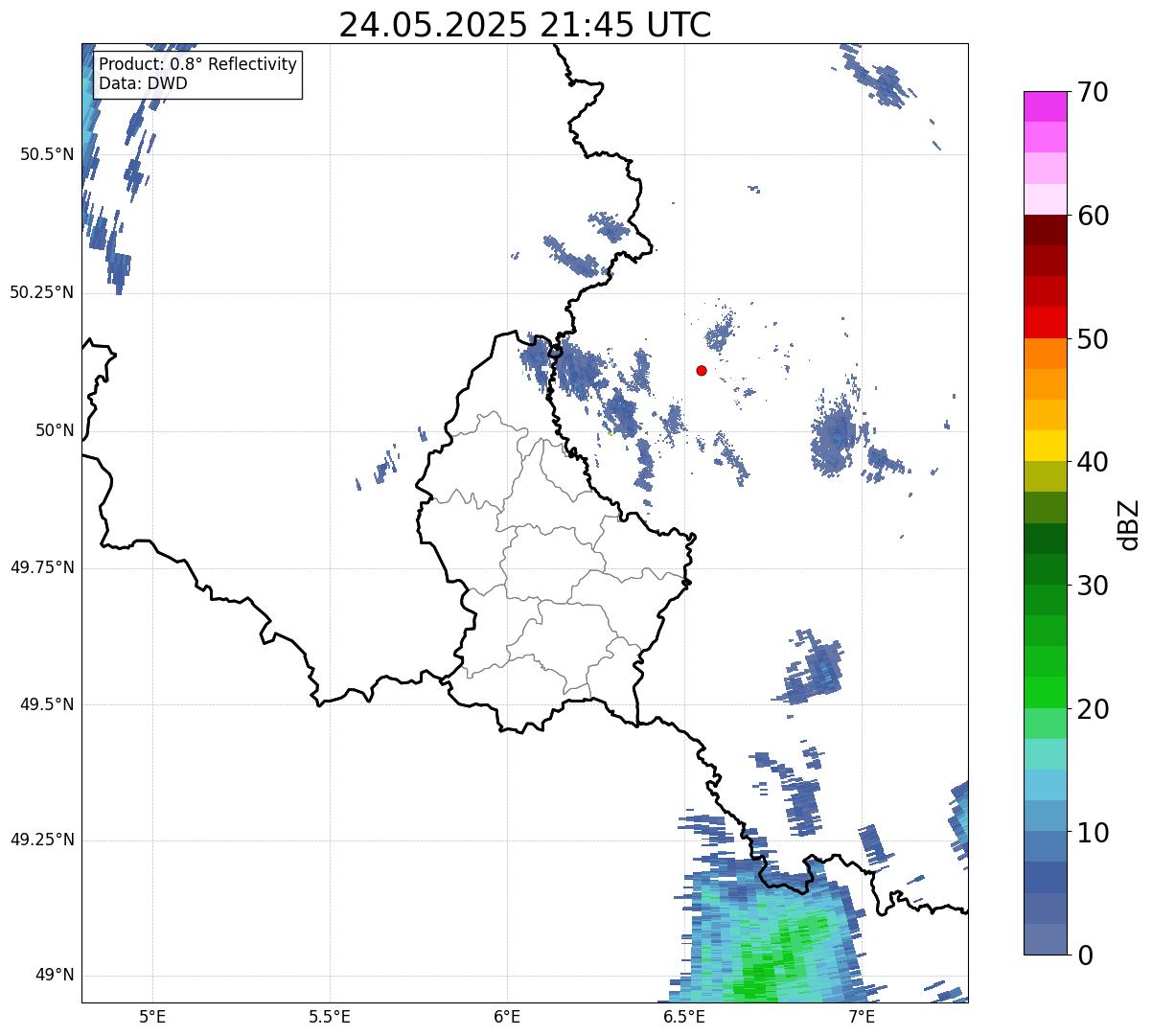1152x1036 pixels.
Task: Click the 6.5°E longitude label
Action: (x=684, y=1016)
